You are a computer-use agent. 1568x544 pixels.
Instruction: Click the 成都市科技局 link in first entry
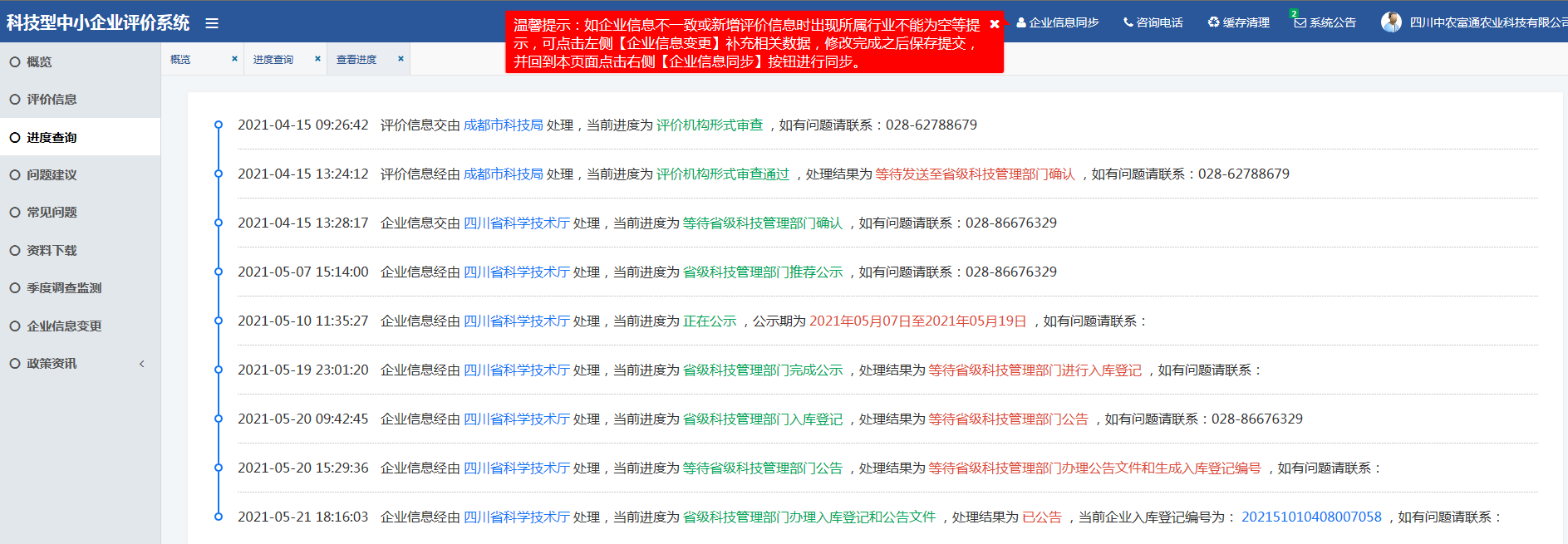pos(503,125)
